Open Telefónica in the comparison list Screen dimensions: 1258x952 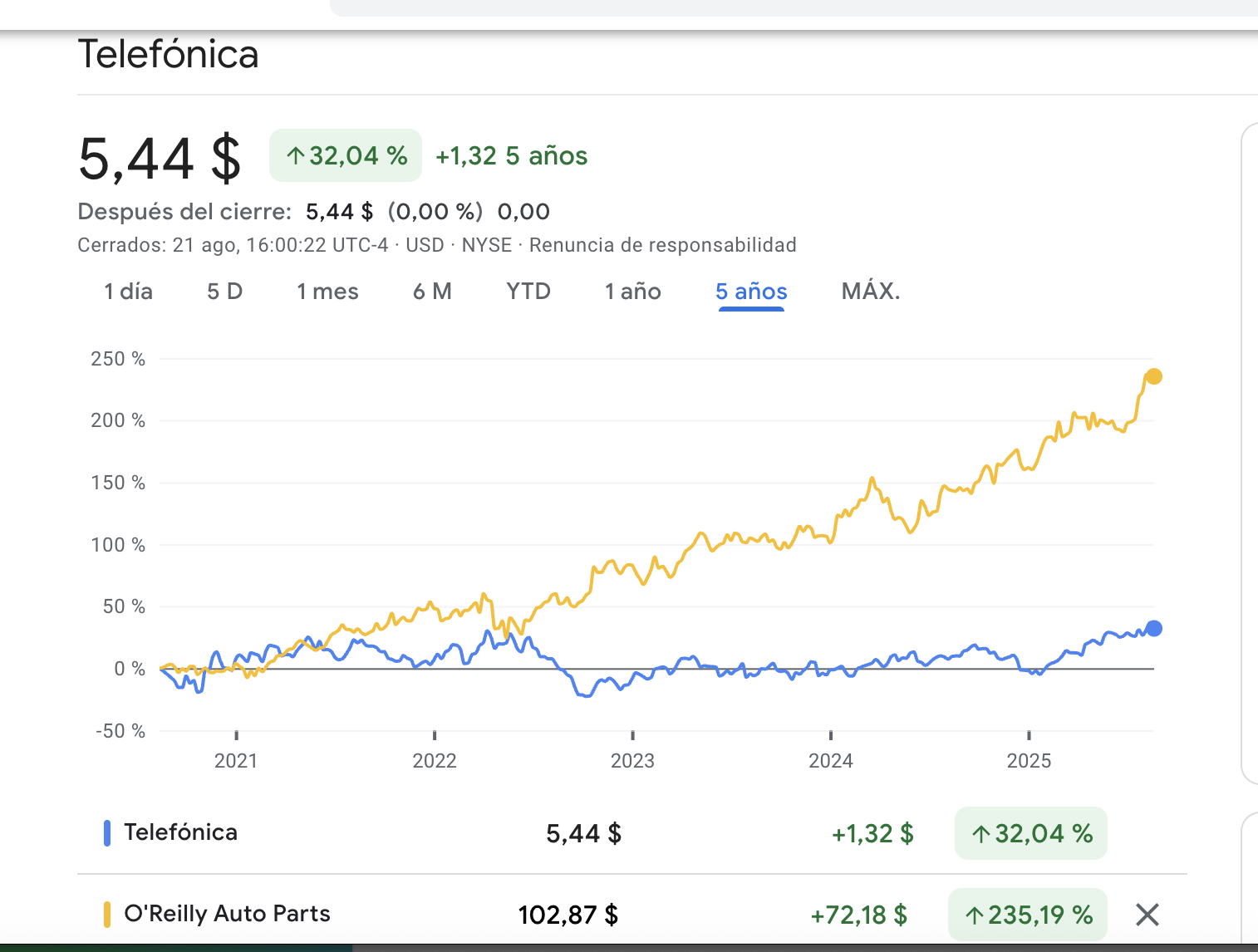[x=180, y=832]
